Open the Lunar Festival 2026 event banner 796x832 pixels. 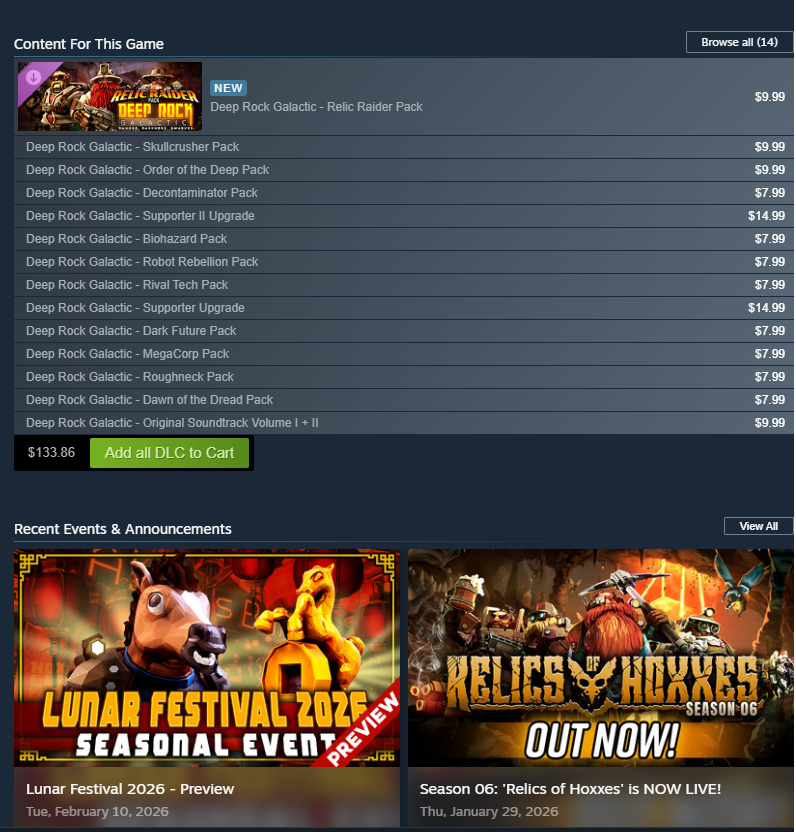(207, 658)
